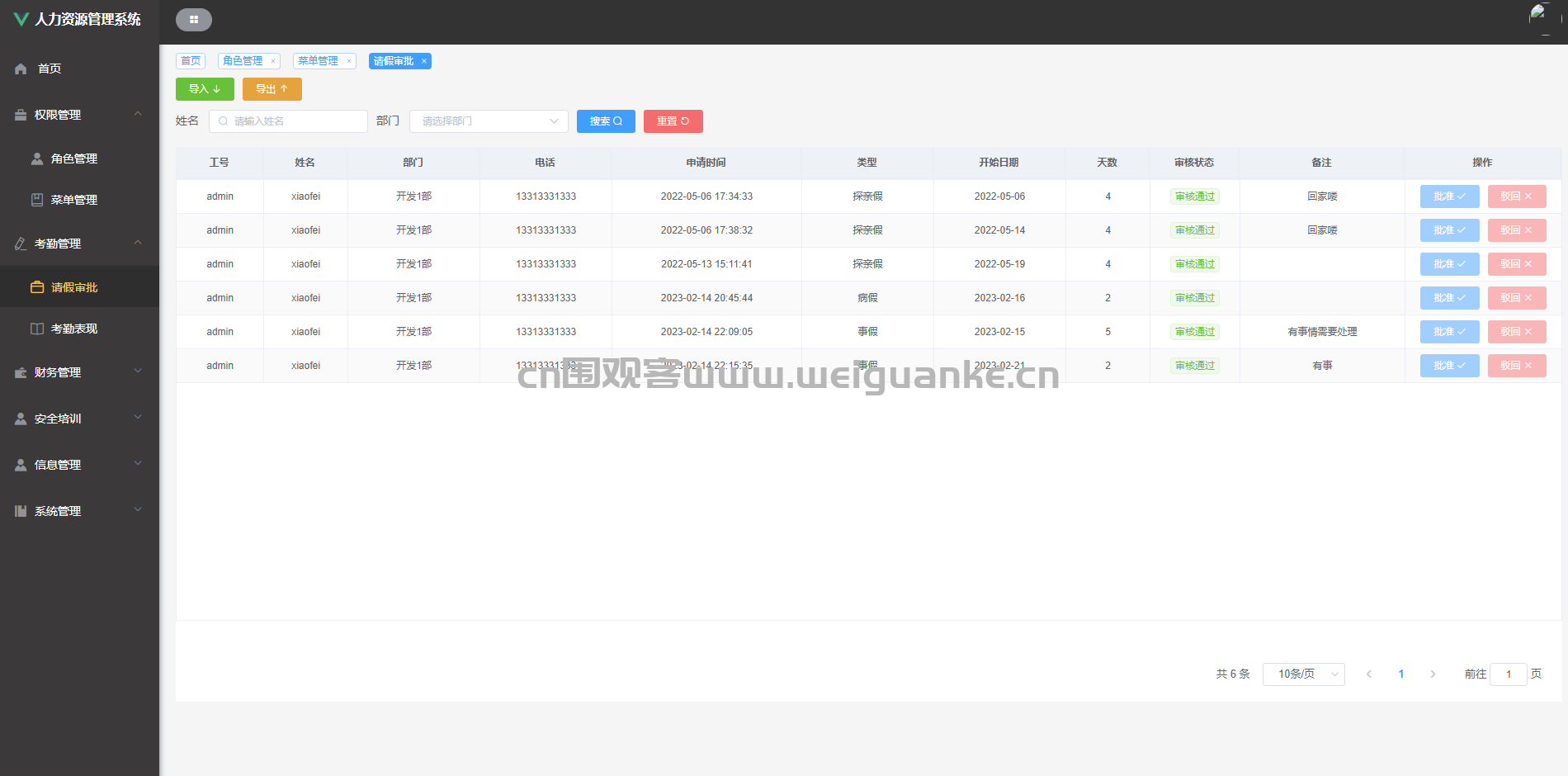Click the pen icon beside 考勤管理
Image resolution: width=1568 pixels, height=776 pixels.
pos(21,244)
